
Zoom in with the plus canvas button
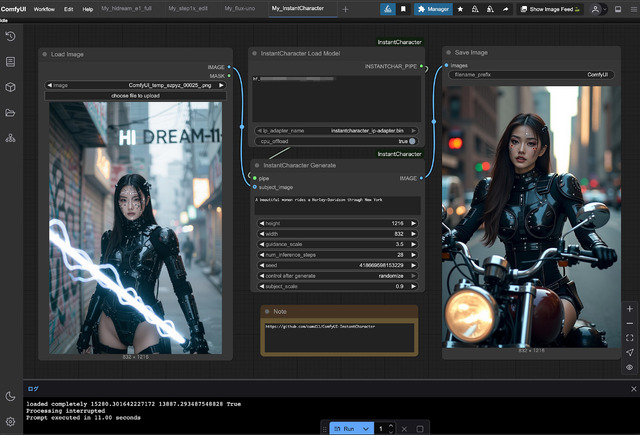(630, 309)
